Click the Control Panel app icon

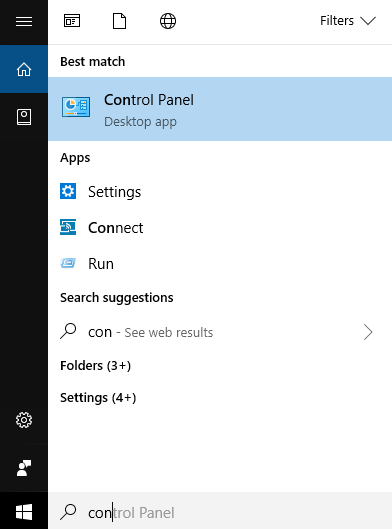click(76, 107)
